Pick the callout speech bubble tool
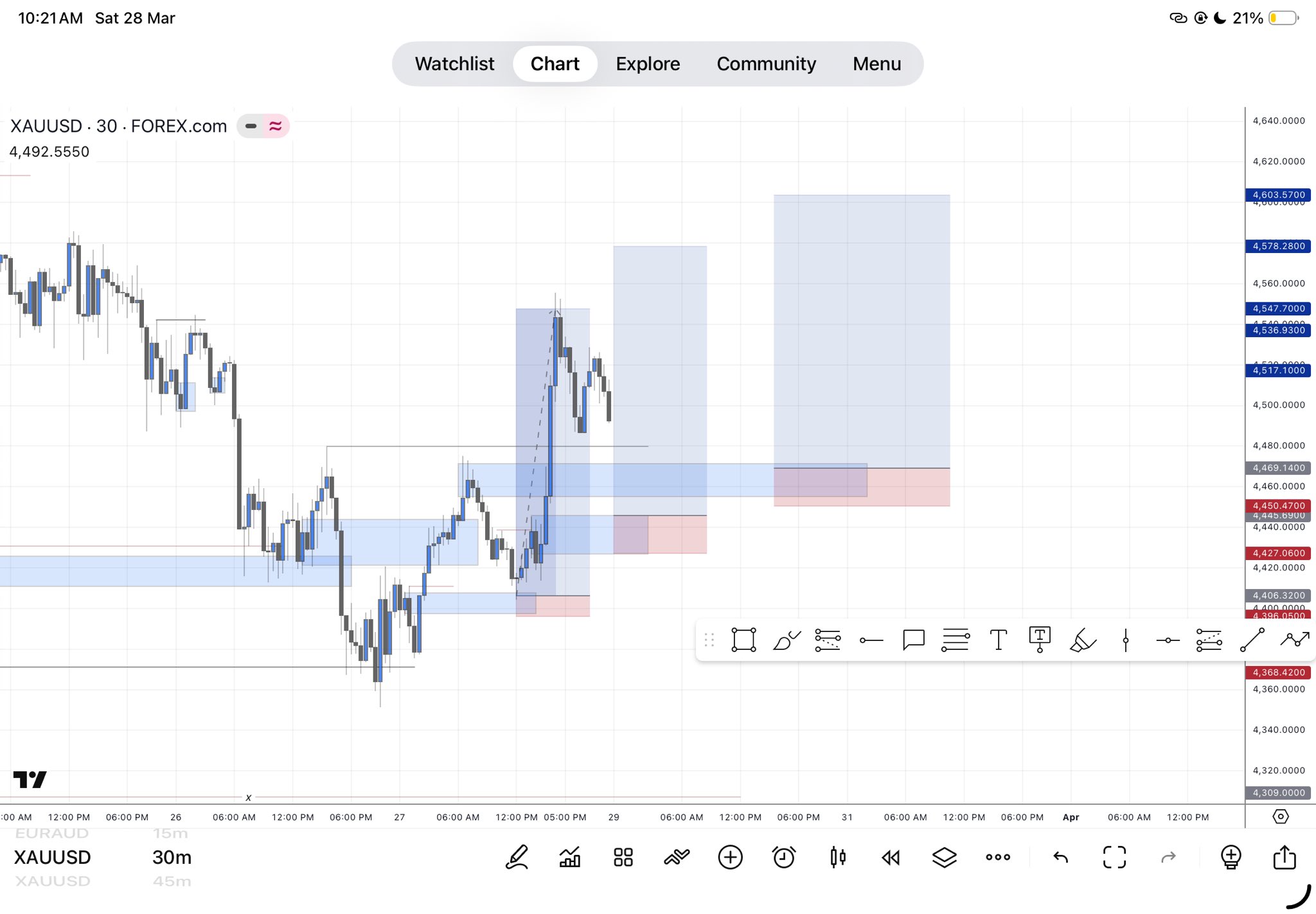Viewport: 1316px width, 914px height. 913,640
